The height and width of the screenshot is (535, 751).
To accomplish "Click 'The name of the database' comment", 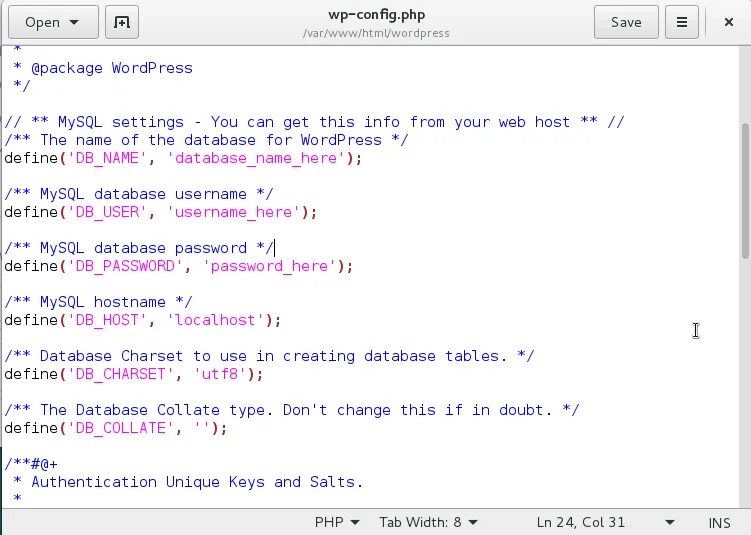I will point(206,140).
